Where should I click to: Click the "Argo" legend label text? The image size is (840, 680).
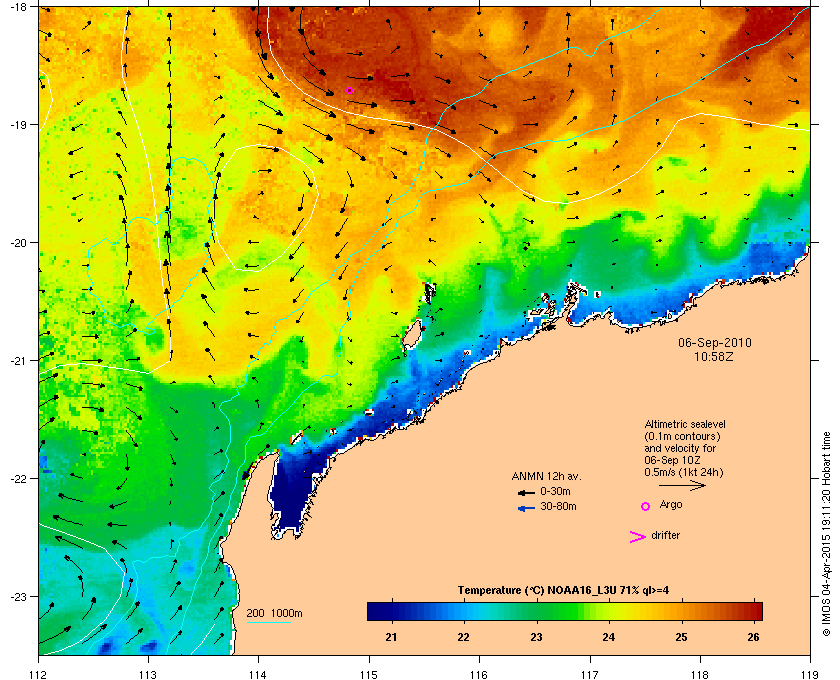click(671, 505)
